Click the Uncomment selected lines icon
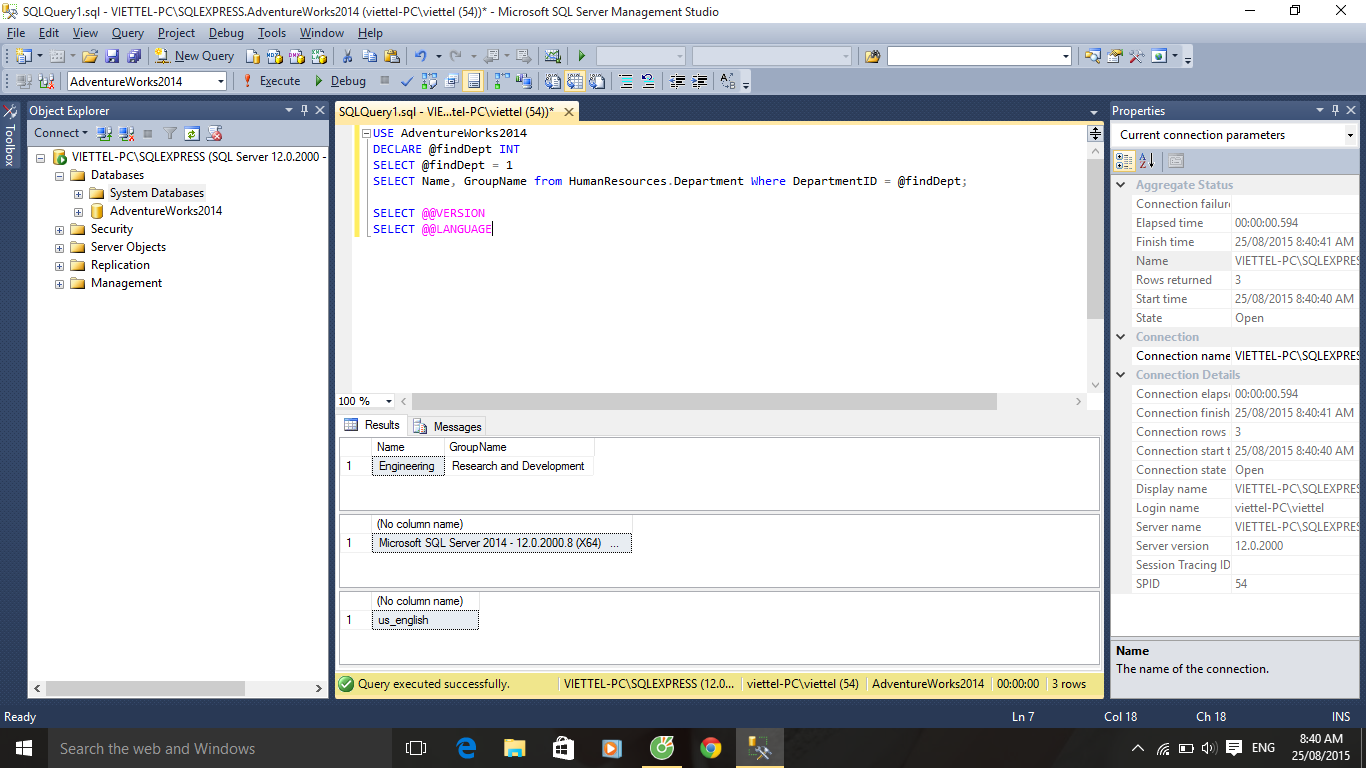The image size is (1366, 768). [x=648, y=81]
